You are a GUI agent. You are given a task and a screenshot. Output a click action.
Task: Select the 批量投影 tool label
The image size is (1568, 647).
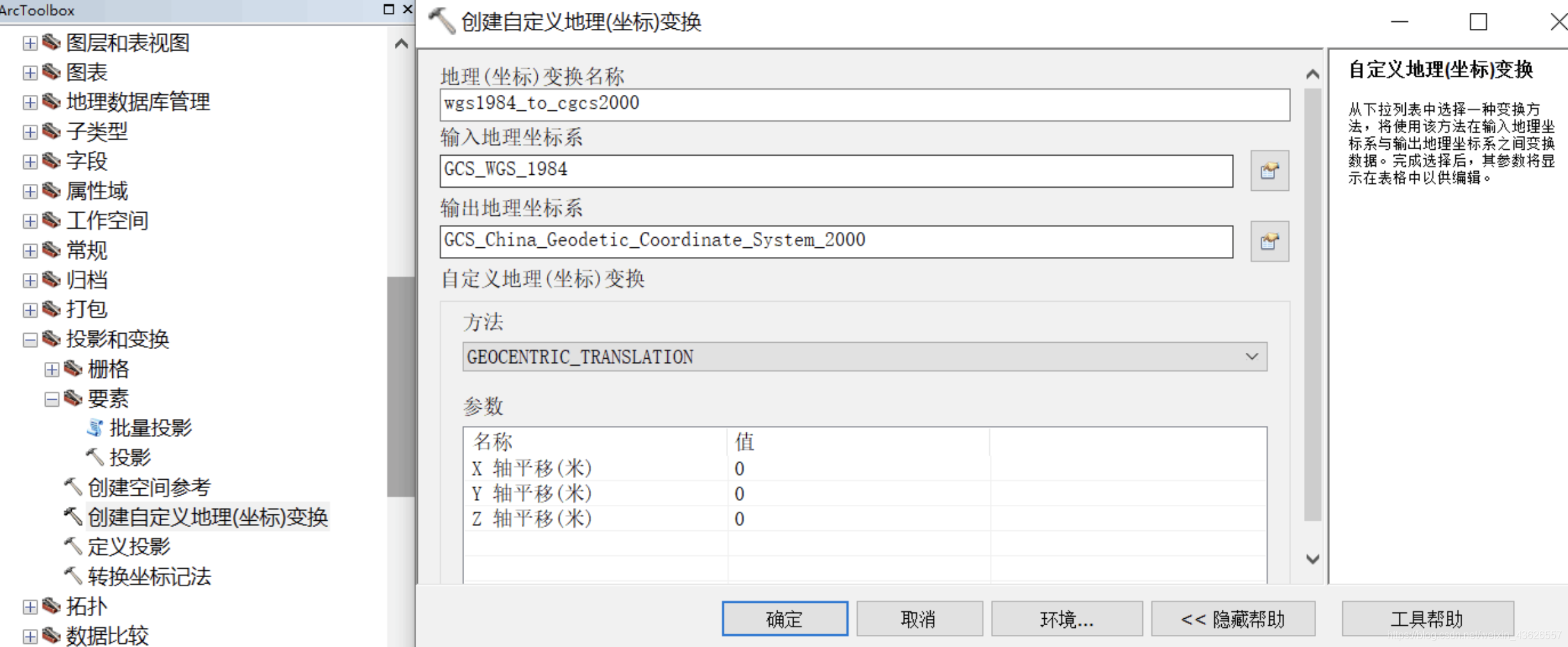point(151,427)
